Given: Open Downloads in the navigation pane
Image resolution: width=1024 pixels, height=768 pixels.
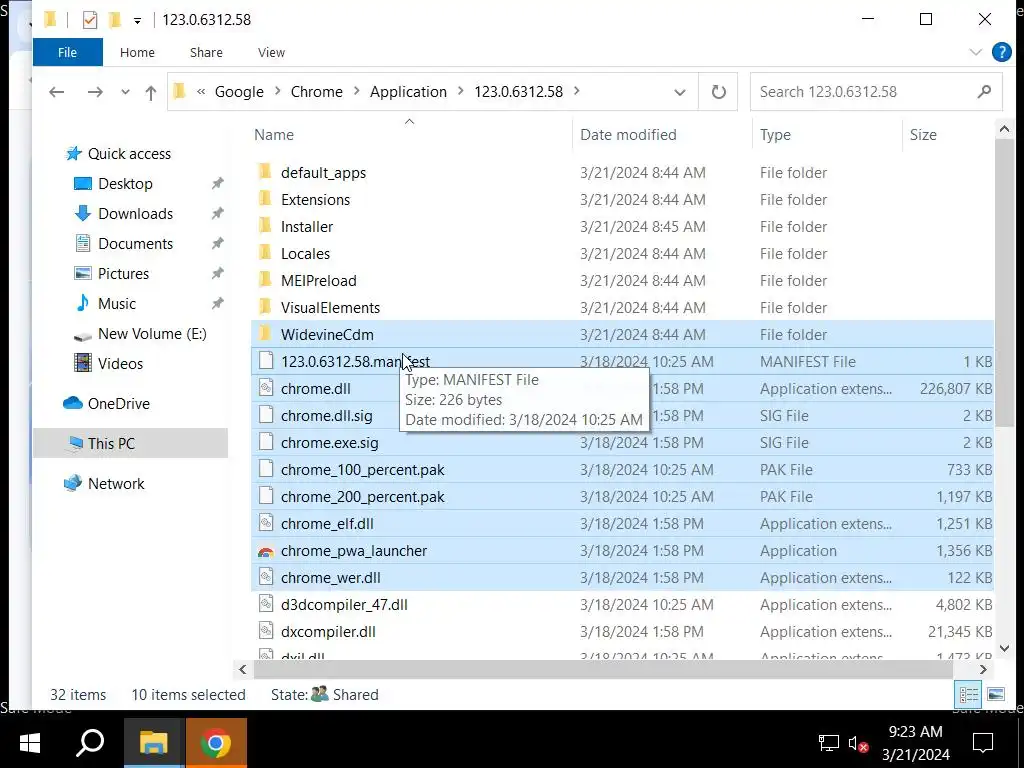Looking at the screenshot, I should 135,214.
